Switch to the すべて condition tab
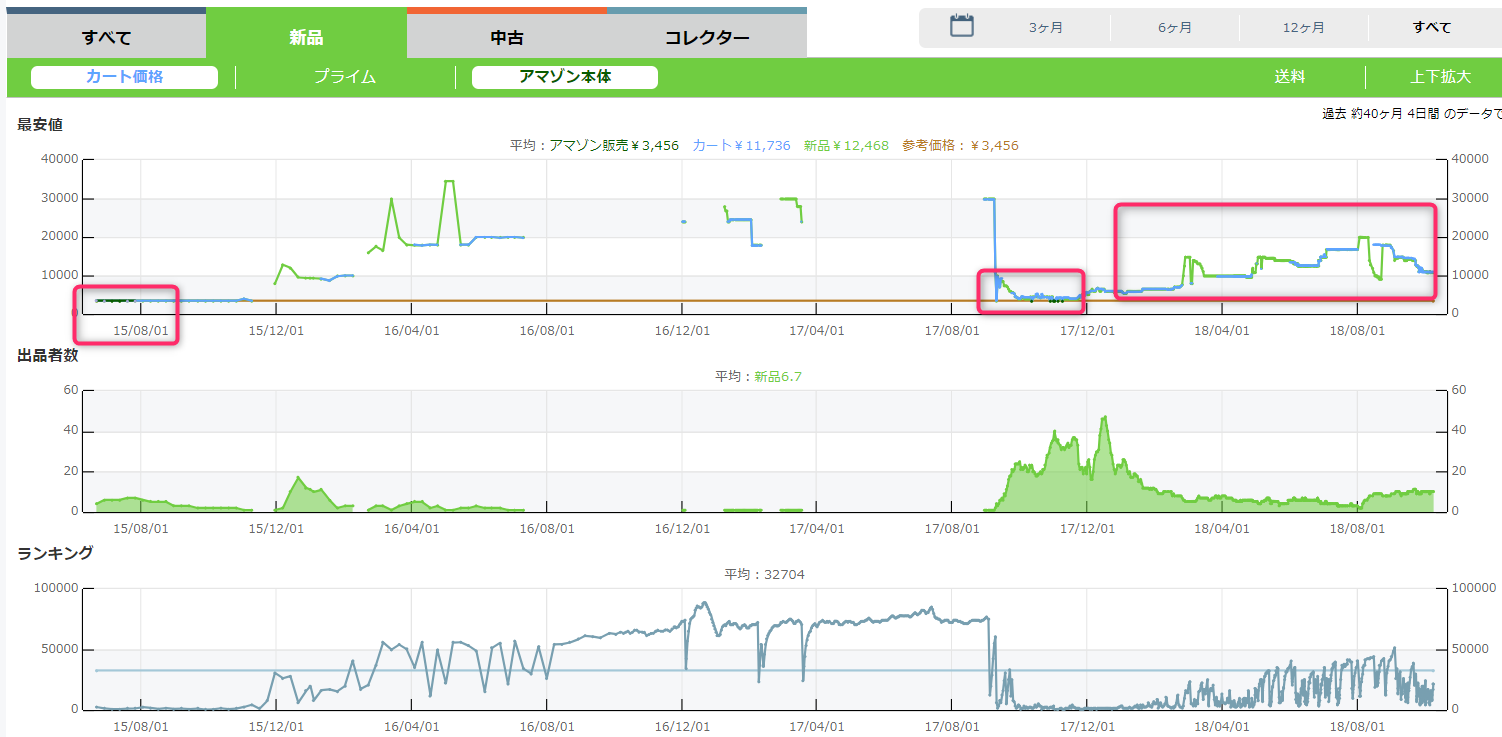The image size is (1502, 737). pyautogui.click(x=106, y=38)
